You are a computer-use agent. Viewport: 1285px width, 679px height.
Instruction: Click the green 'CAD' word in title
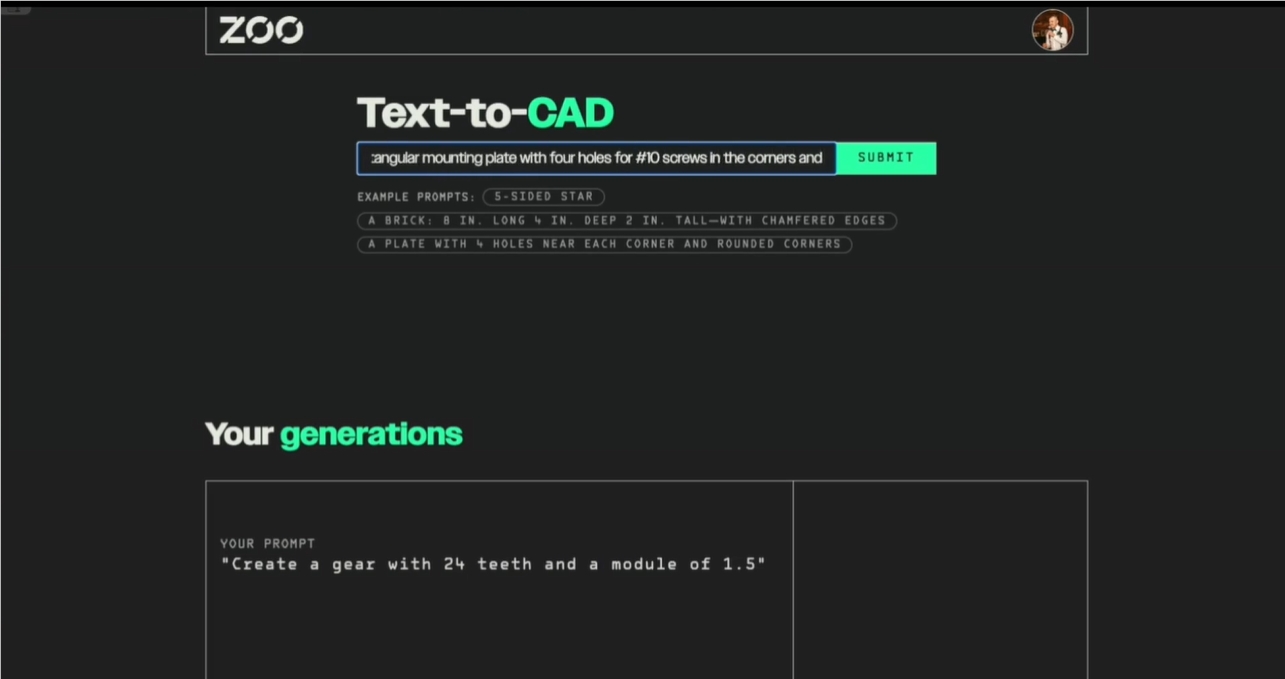(570, 114)
